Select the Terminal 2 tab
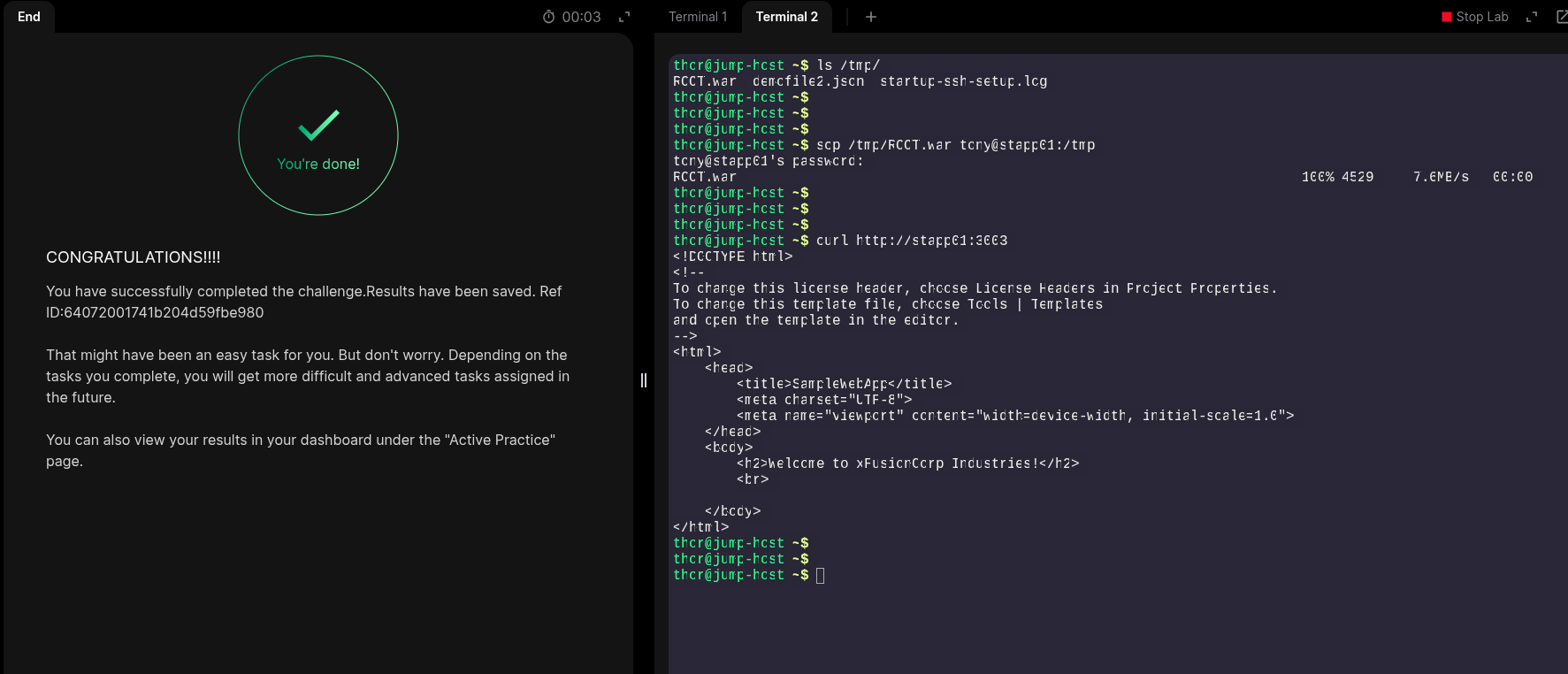The width and height of the screenshot is (1568, 674). tap(786, 17)
